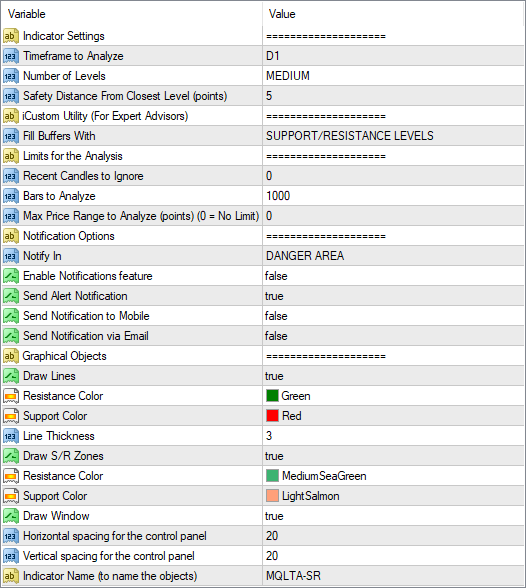The width and height of the screenshot is (526, 588).
Task: Select the Max Price Range to Analyze row
Action: (x=263, y=216)
